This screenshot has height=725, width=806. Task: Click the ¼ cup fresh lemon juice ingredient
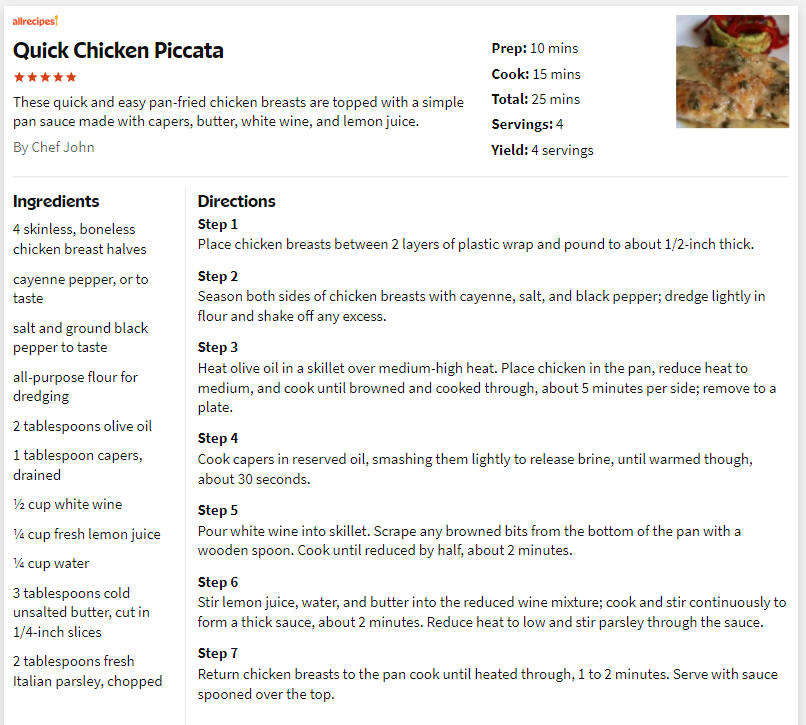coord(86,534)
